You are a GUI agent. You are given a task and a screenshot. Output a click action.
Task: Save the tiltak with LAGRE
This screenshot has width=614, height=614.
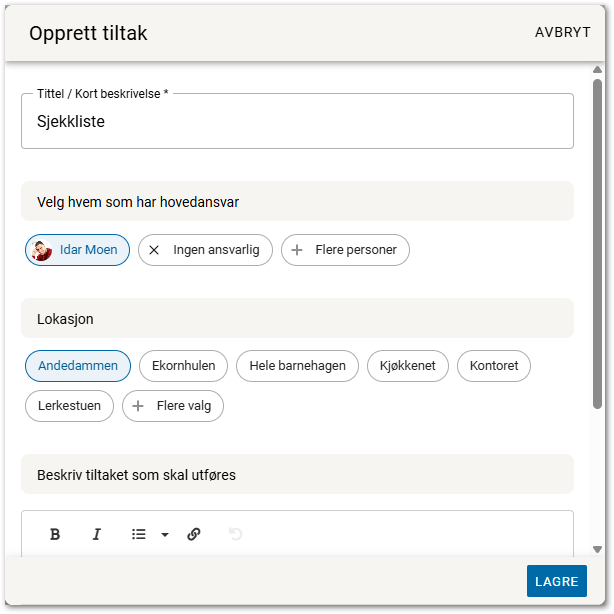[556, 581]
